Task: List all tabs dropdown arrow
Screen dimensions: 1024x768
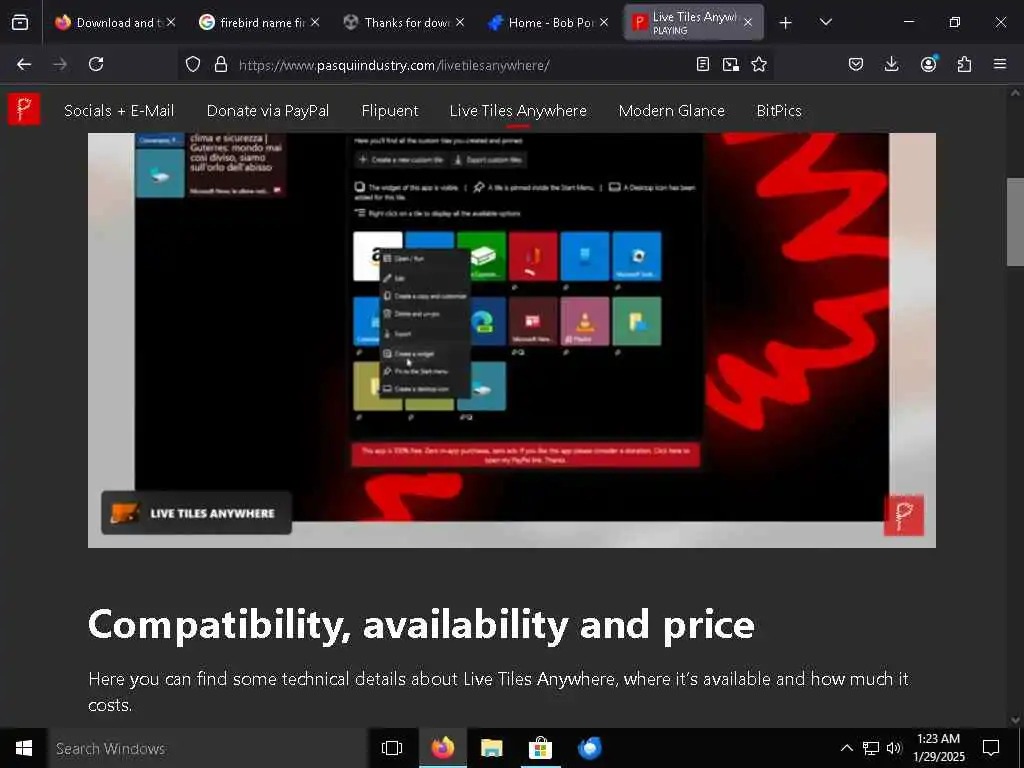Action: 825,23
